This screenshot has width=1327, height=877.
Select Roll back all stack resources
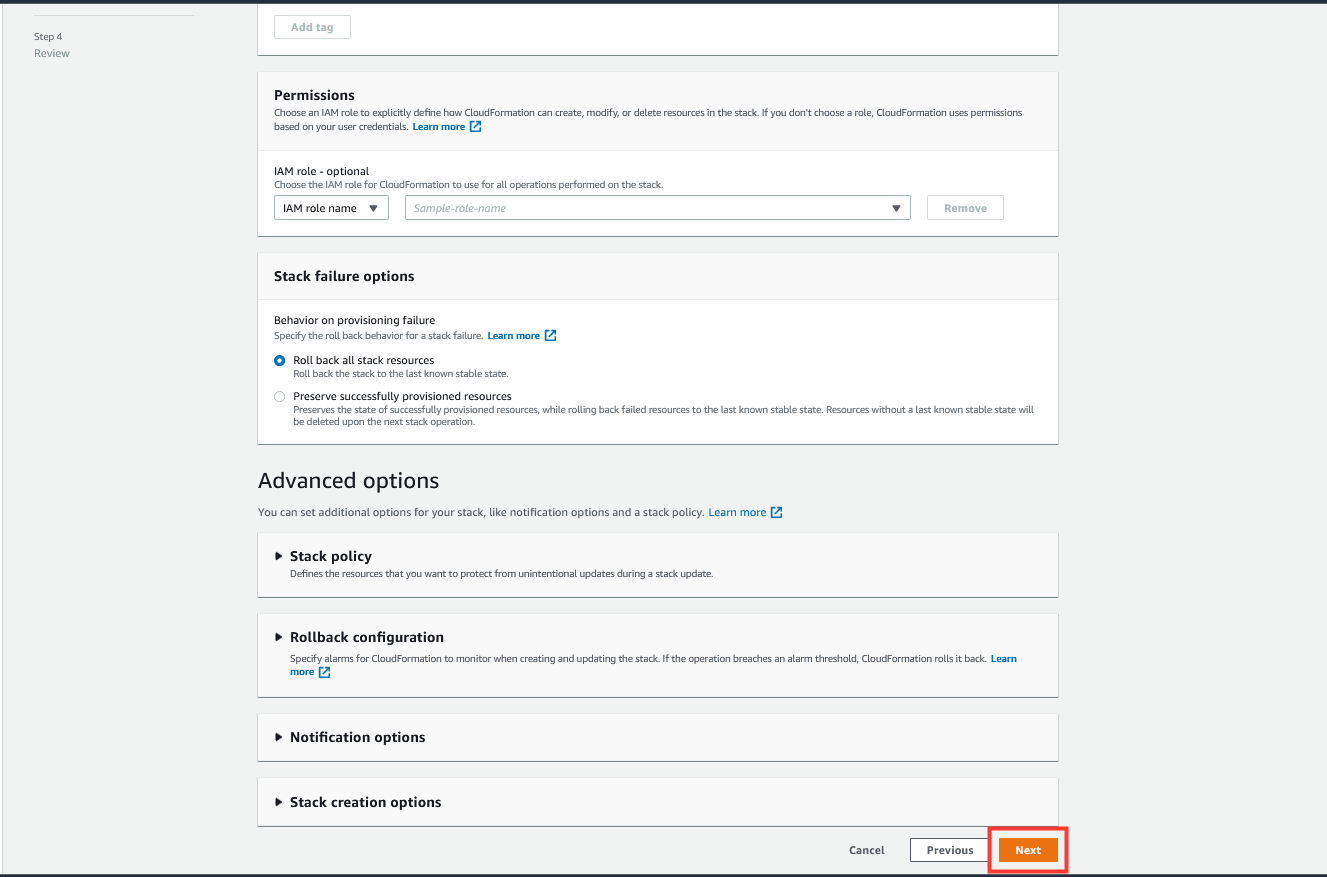[x=280, y=360]
